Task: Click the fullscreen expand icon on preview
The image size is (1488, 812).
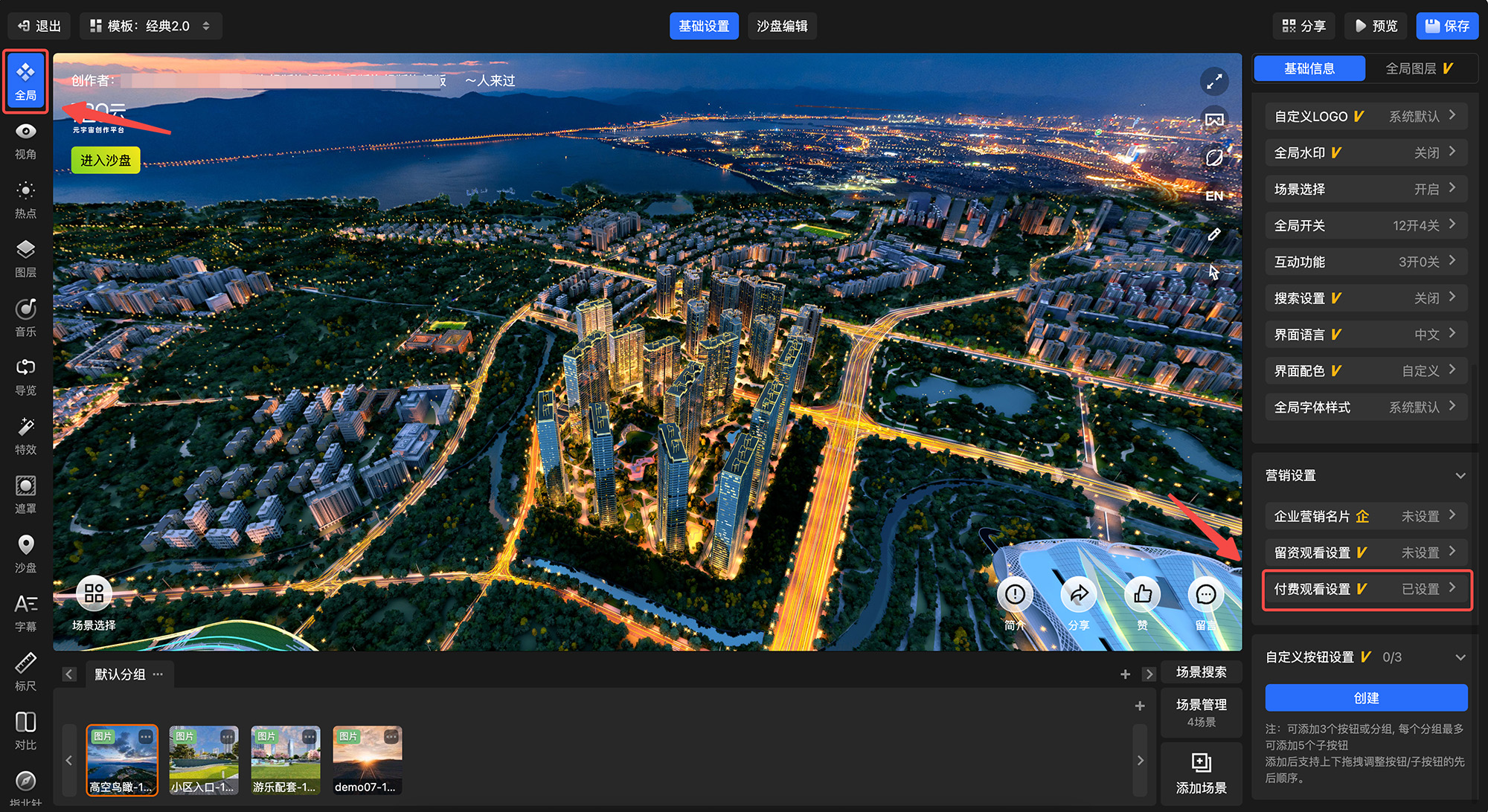Action: [x=1214, y=81]
